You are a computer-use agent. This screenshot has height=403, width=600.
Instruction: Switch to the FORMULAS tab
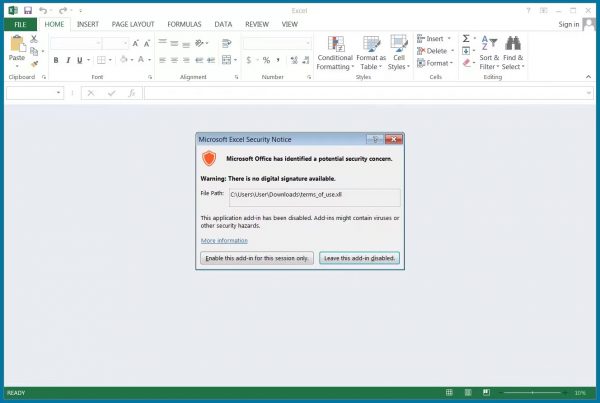click(184, 24)
